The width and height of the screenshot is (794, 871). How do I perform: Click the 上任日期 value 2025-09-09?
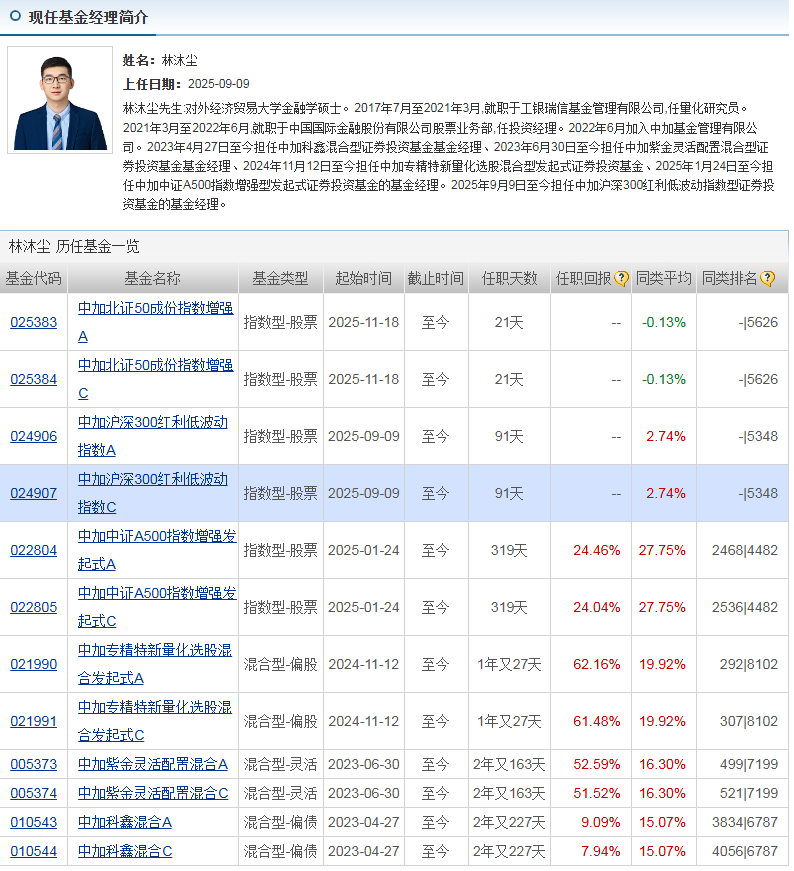[x=218, y=84]
